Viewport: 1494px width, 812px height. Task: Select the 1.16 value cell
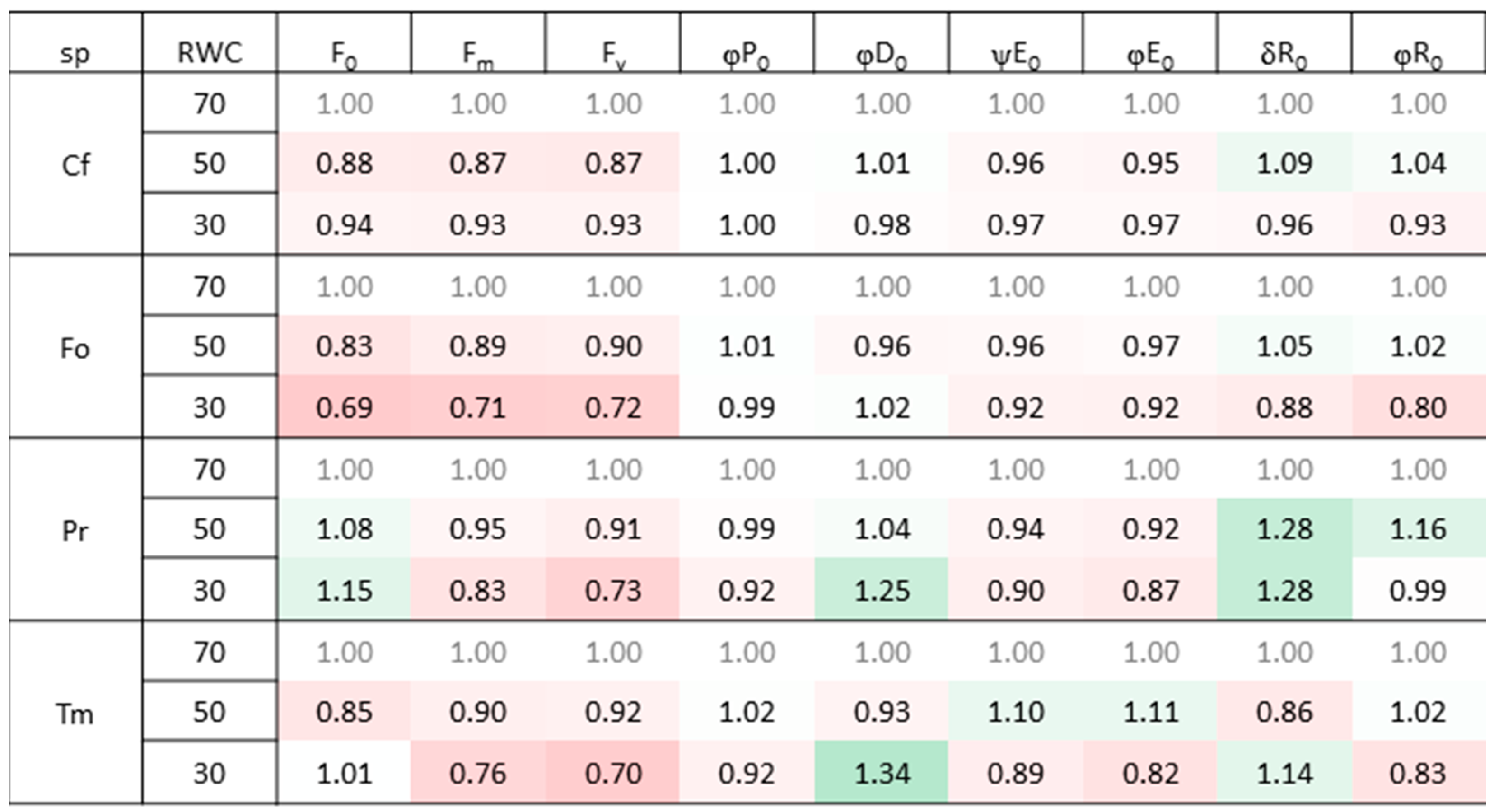point(1418,529)
